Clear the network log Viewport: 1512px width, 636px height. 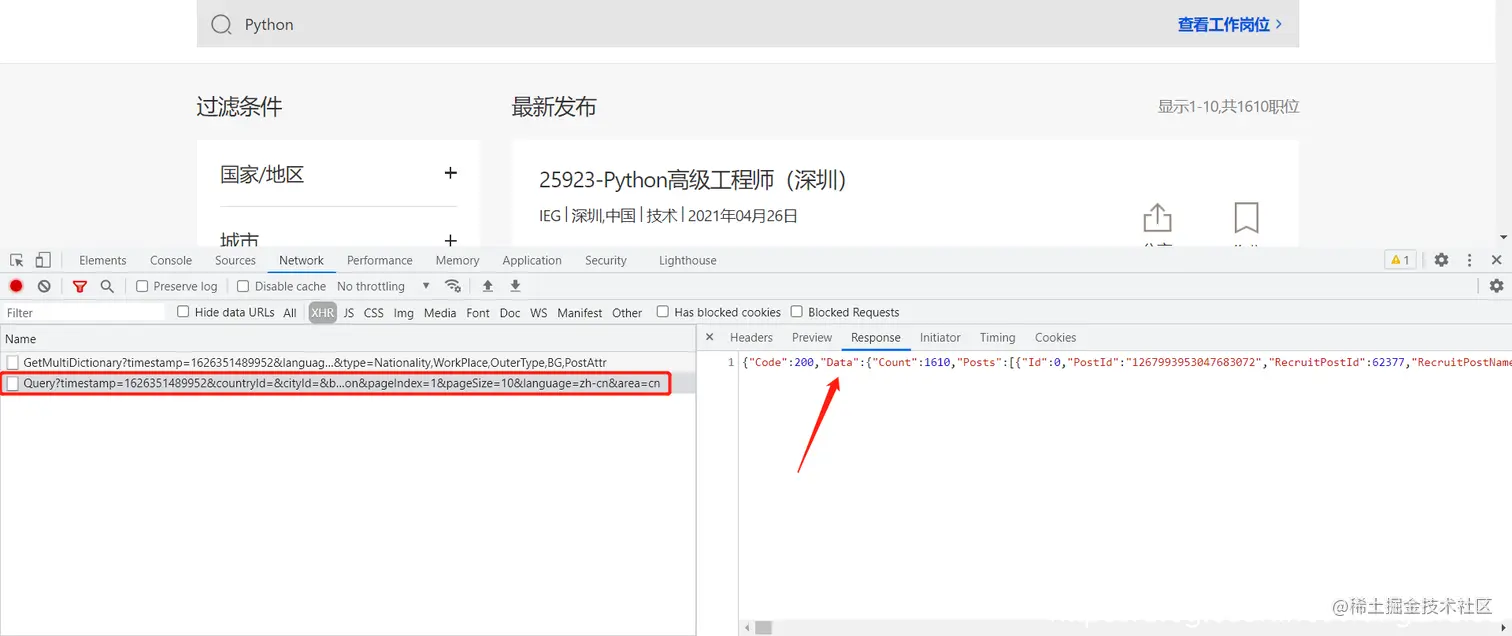tap(44, 286)
